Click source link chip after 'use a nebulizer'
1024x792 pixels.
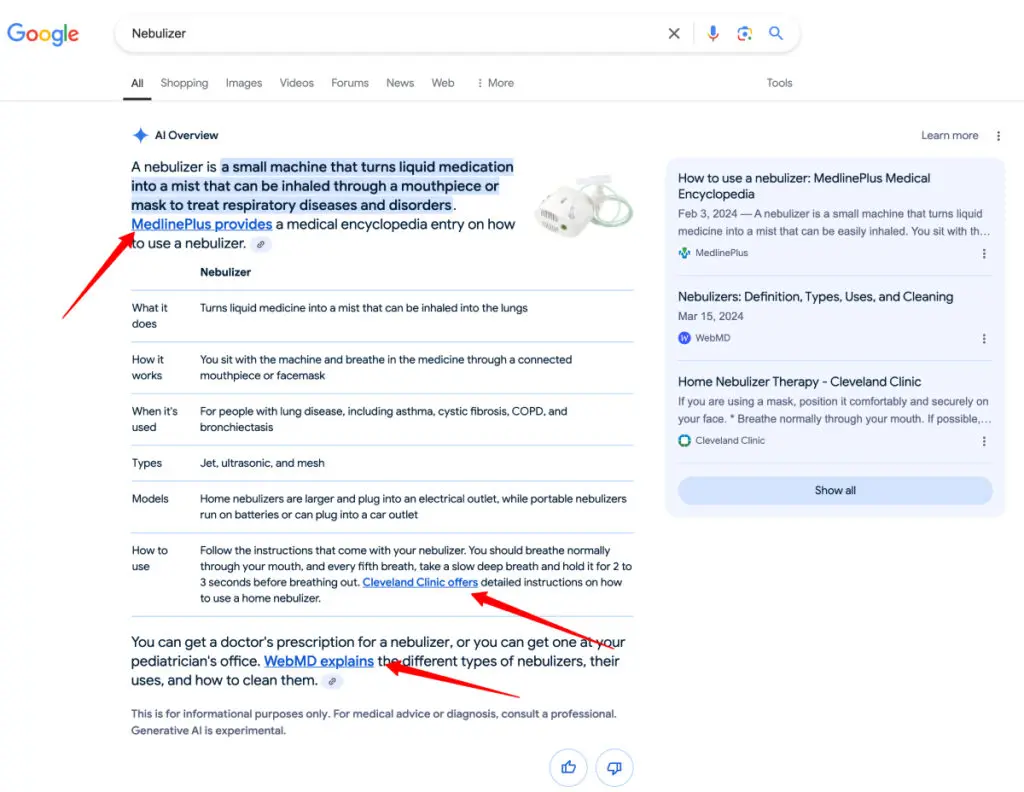click(261, 244)
